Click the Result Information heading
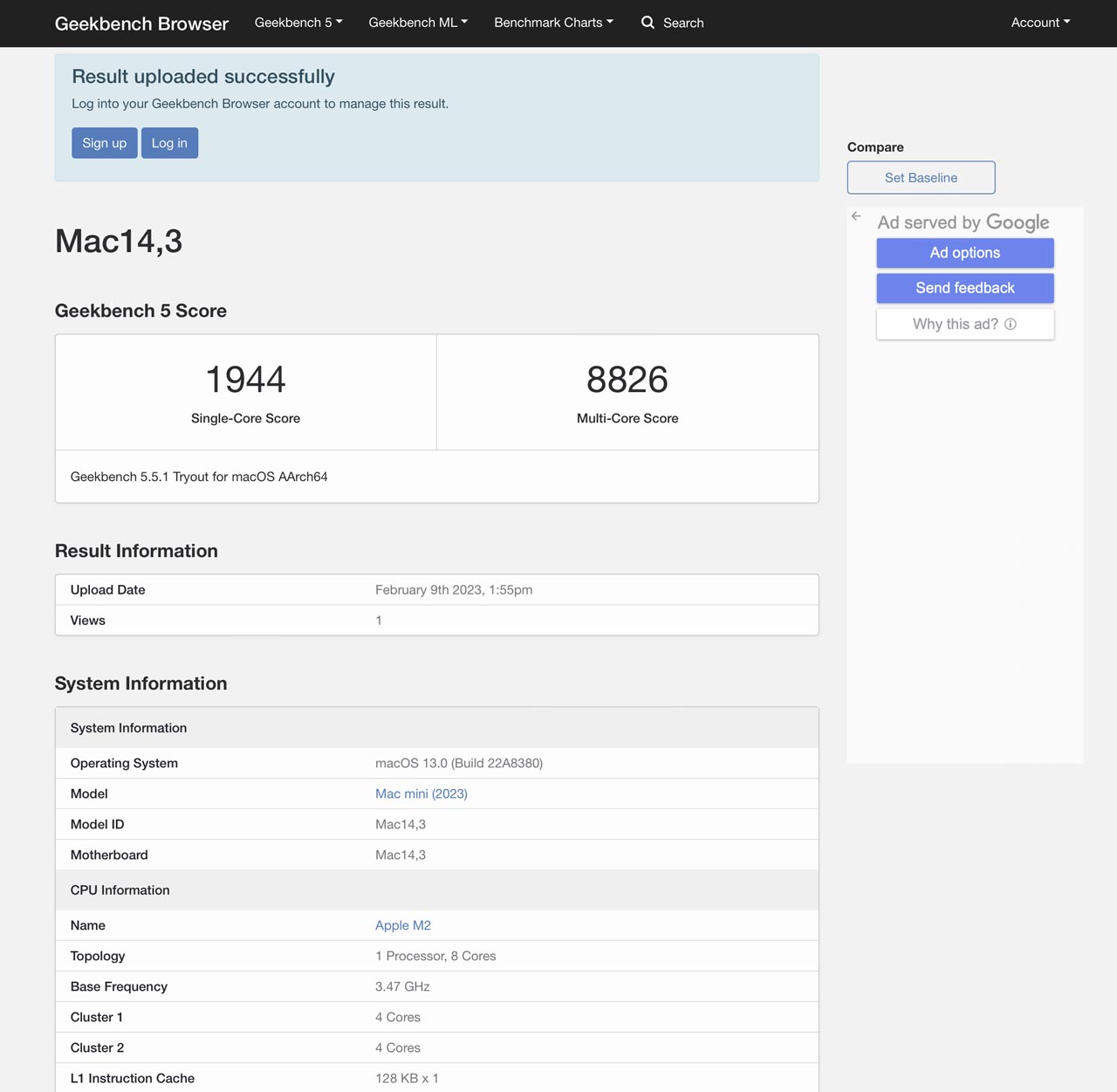Screen dimensions: 1117x1092 (x=136, y=551)
